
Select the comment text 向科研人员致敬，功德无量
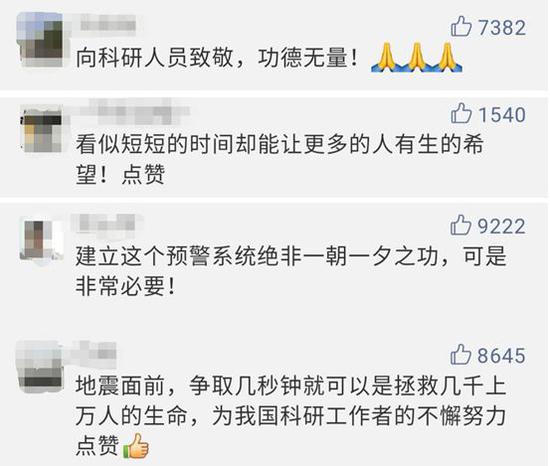point(216,58)
